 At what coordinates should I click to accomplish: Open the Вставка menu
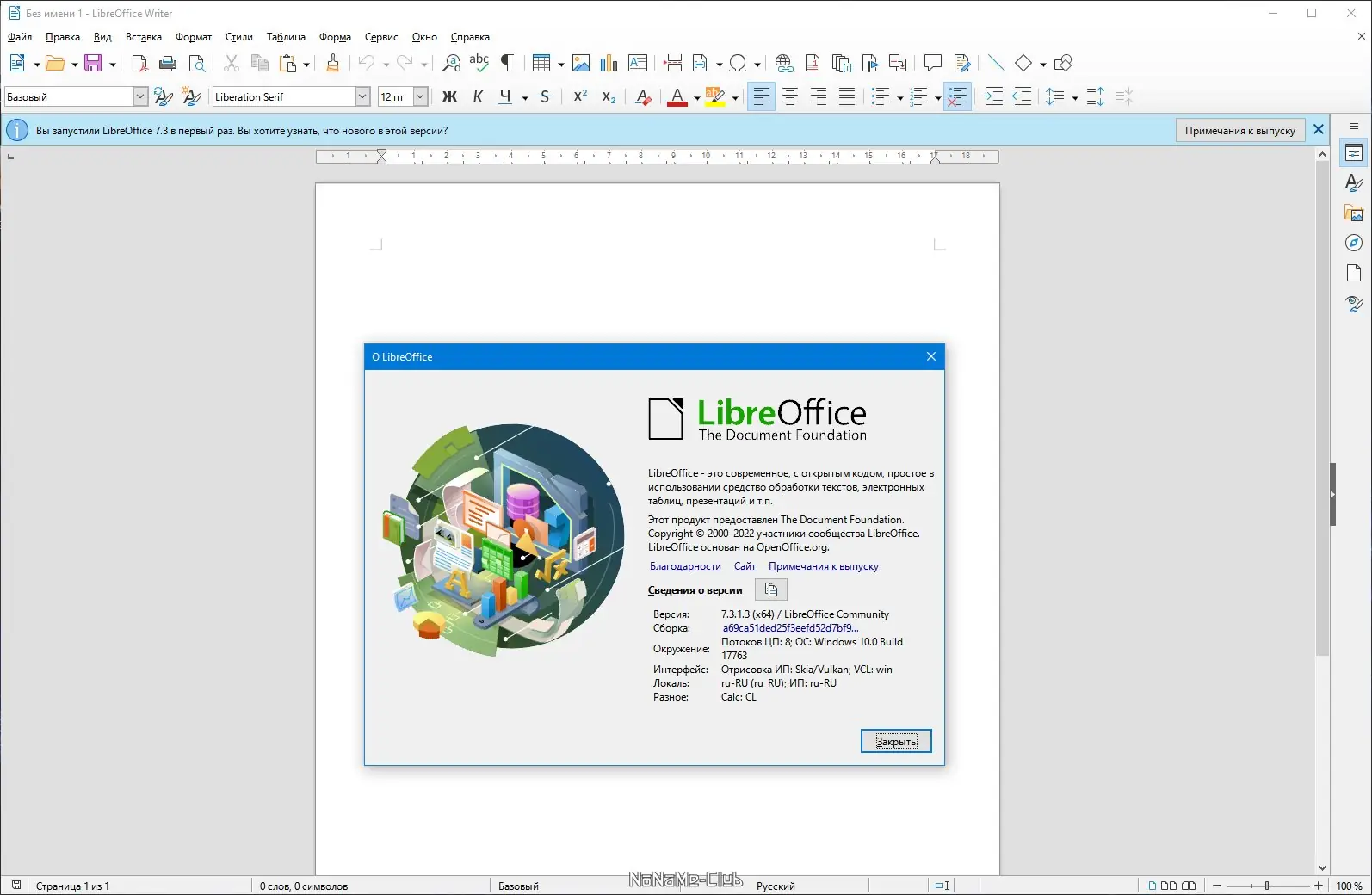tap(144, 37)
